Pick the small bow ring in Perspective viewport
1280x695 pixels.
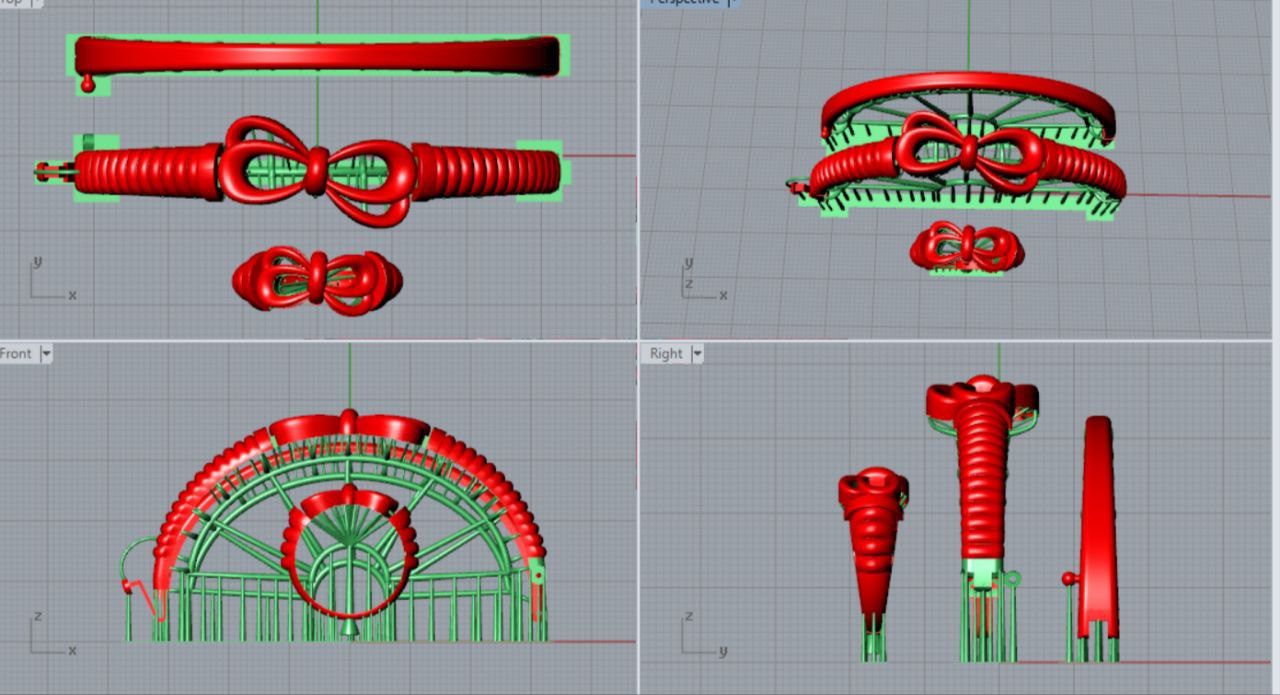pos(966,247)
